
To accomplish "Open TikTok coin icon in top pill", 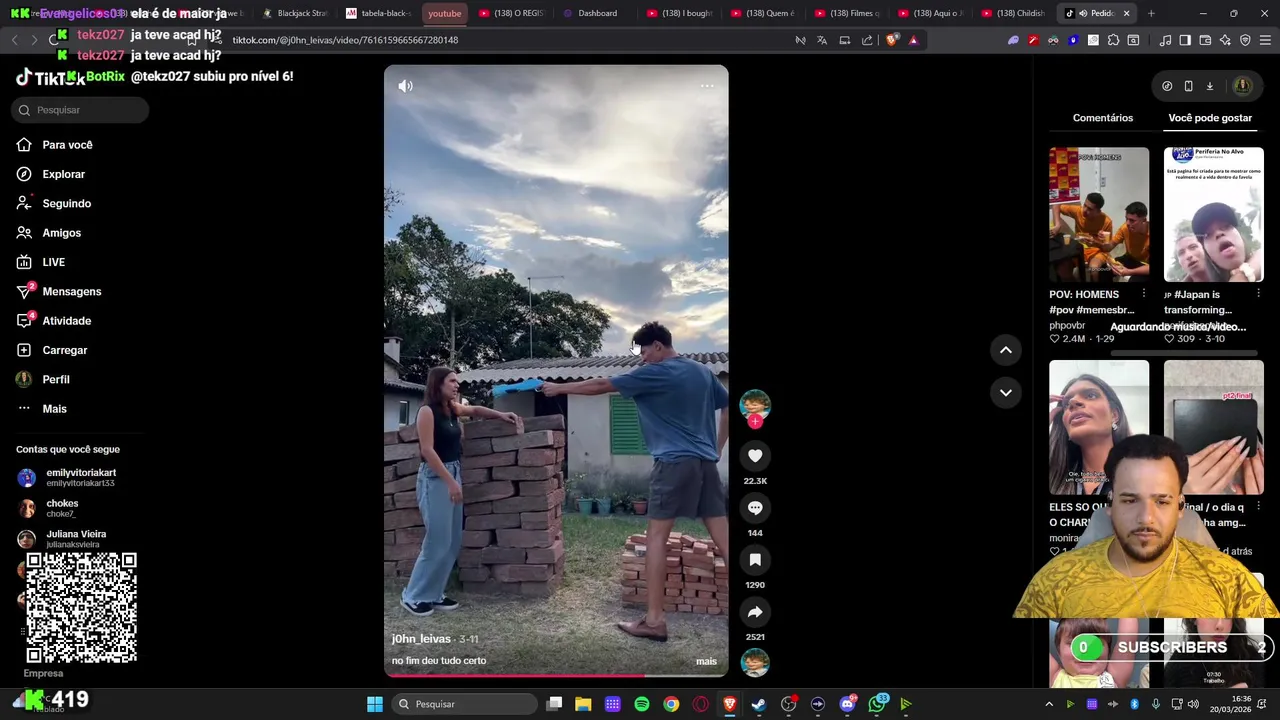I will pyautogui.click(x=1167, y=86).
